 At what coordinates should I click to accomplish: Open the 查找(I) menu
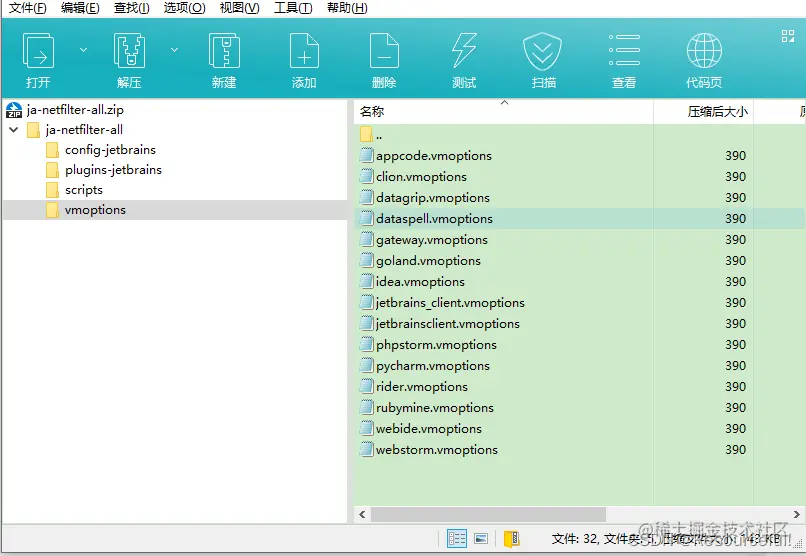pyautogui.click(x=132, y=8)
